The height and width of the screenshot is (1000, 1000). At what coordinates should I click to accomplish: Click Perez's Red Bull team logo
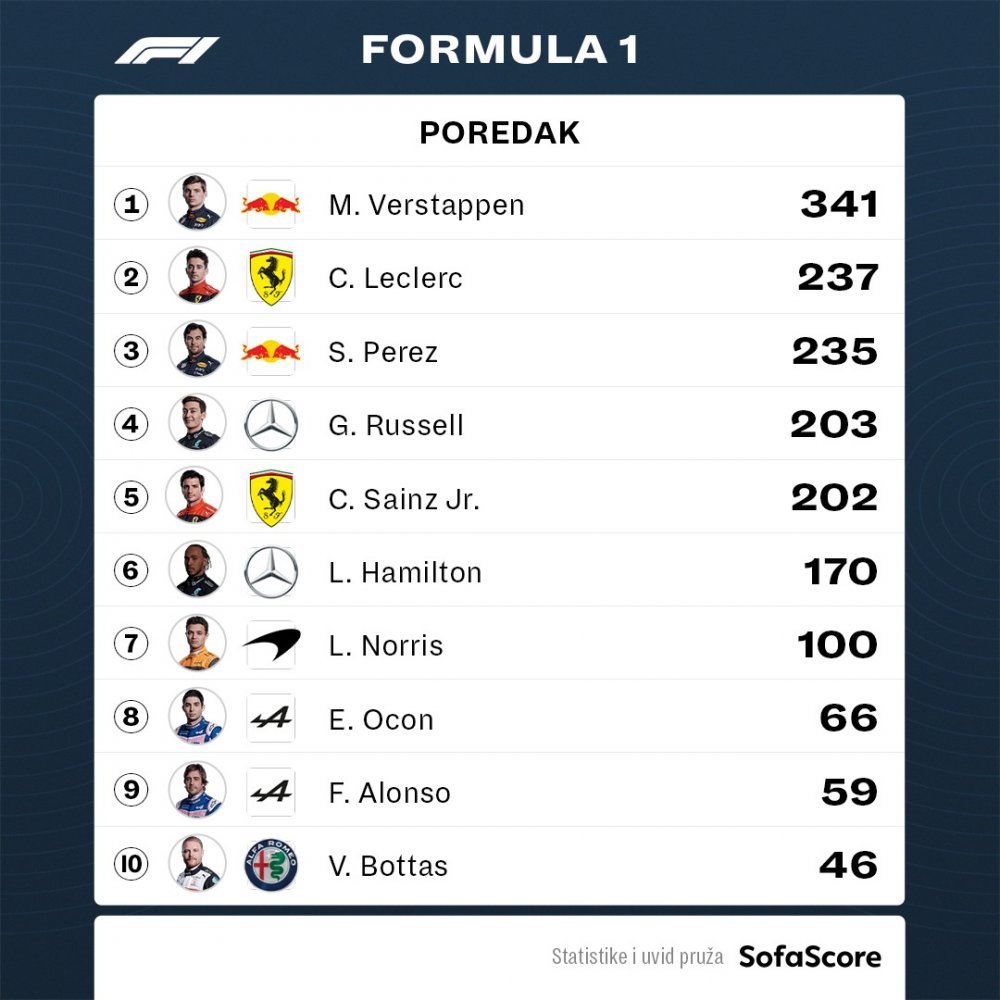pyautogui.click(x=270, y=351)
